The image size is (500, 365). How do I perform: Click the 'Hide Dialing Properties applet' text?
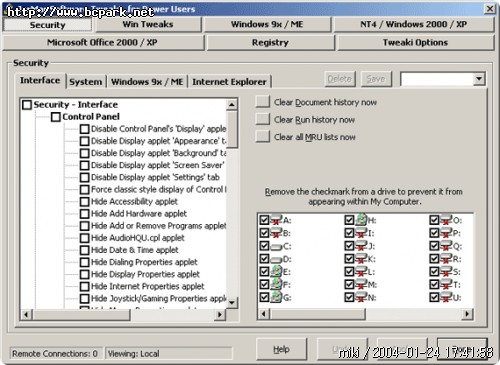[x=144, y=262]
